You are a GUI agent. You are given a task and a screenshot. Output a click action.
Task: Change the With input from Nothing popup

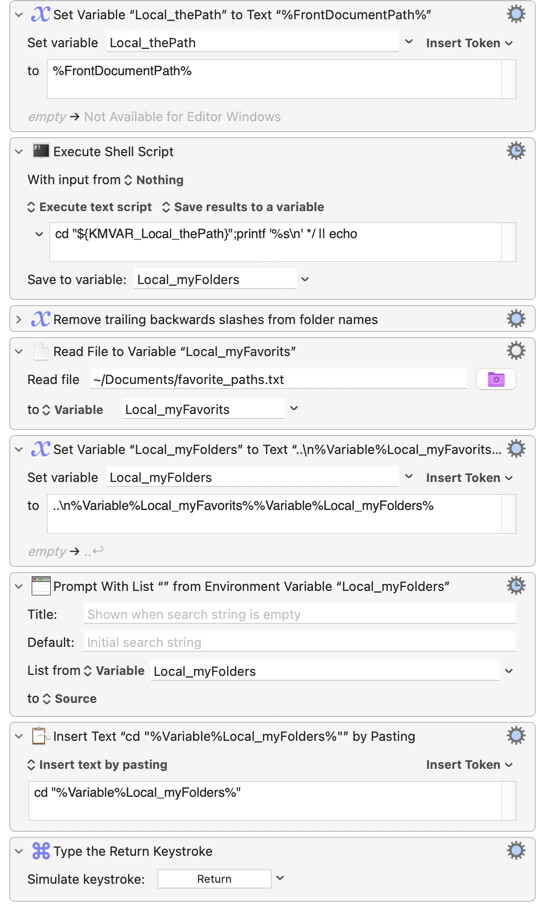154,180
